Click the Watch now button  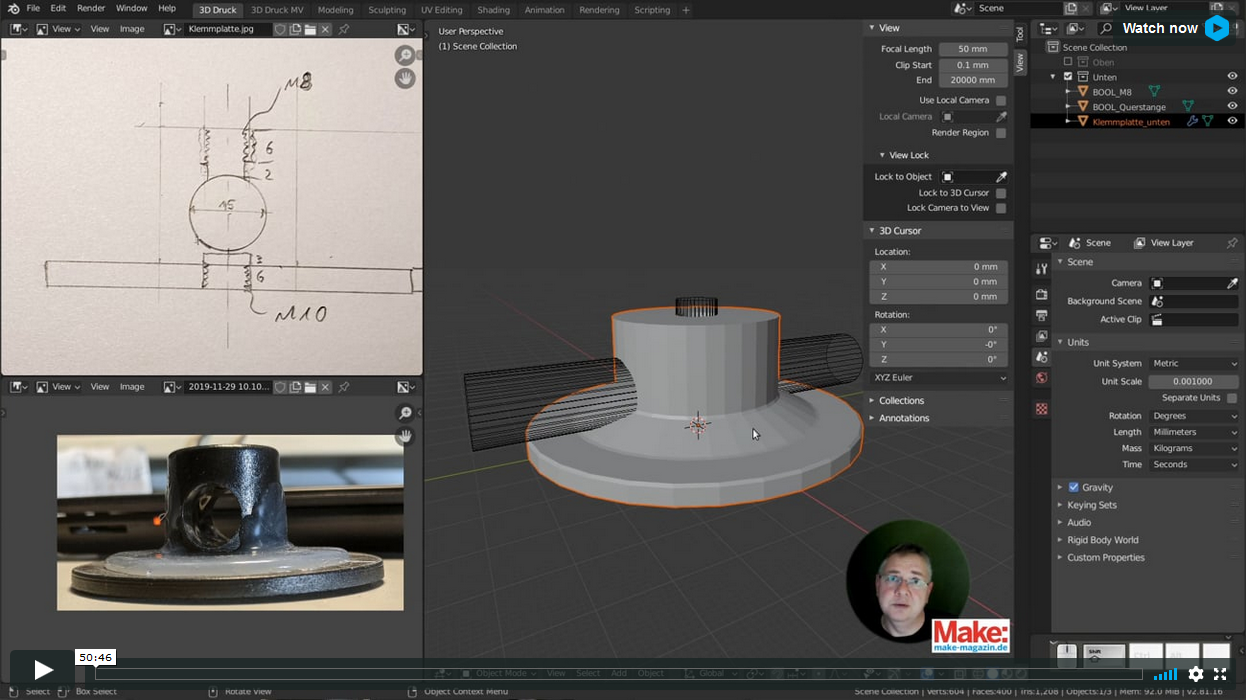[1173, 28]
